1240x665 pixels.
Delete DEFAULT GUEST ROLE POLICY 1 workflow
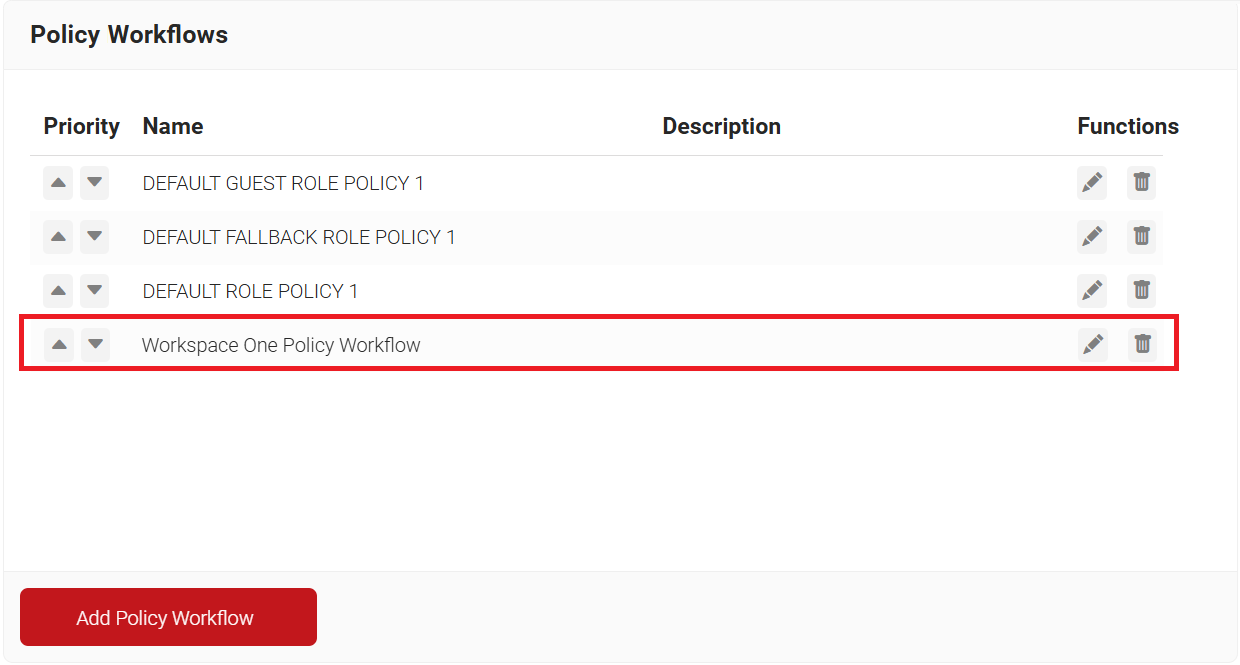[1141, 183]
